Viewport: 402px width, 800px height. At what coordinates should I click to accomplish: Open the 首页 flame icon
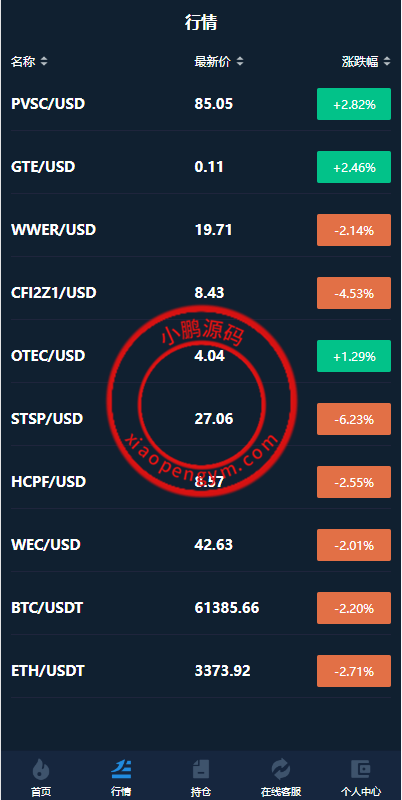click(41, 768)
